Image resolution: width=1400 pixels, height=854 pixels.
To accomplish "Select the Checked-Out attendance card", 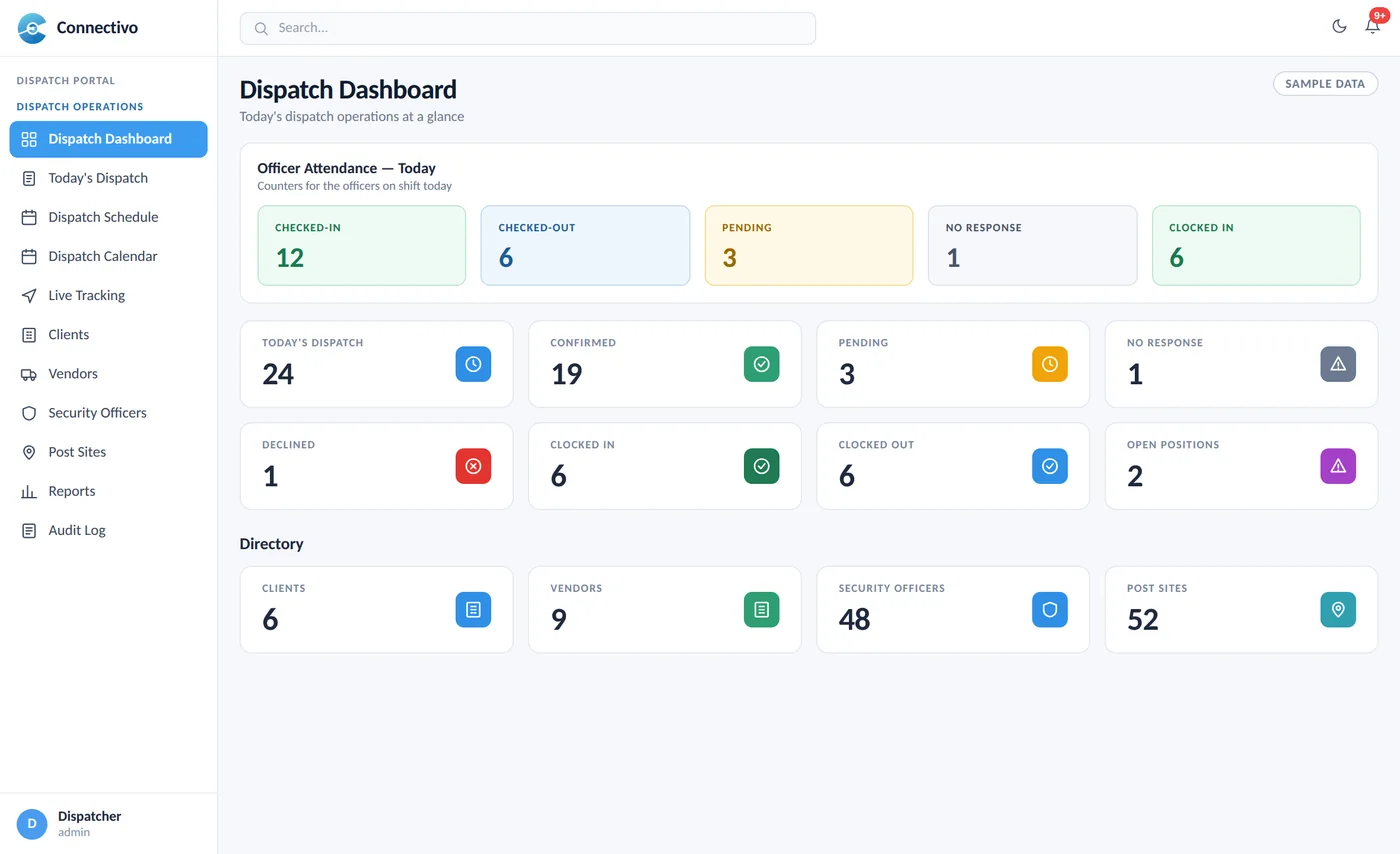I will point(585,246).
